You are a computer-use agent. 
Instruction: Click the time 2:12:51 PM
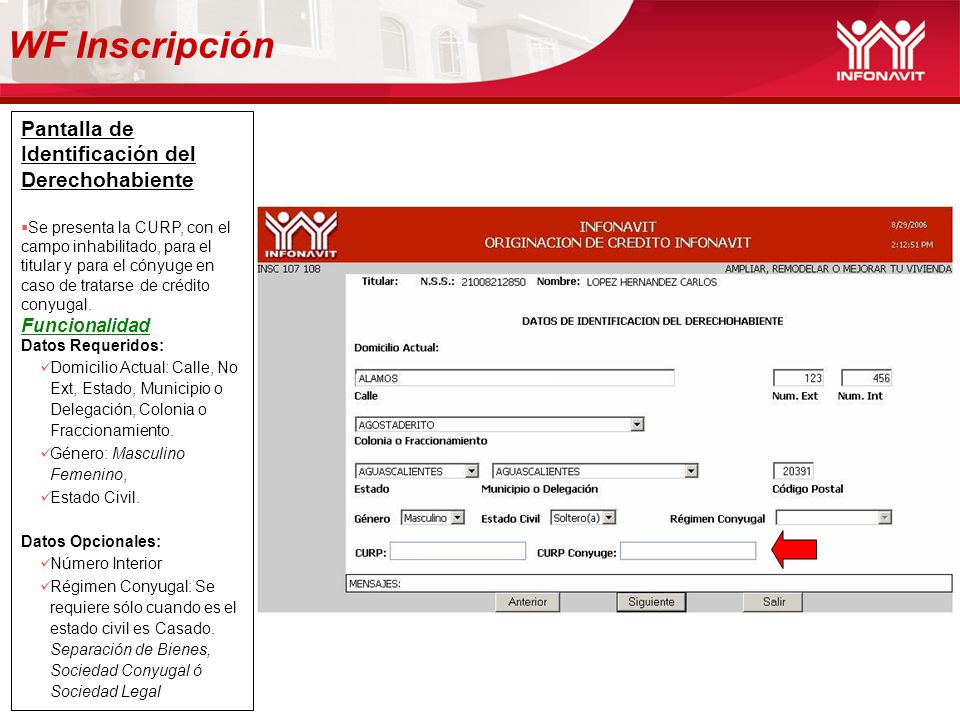(912, 245)
